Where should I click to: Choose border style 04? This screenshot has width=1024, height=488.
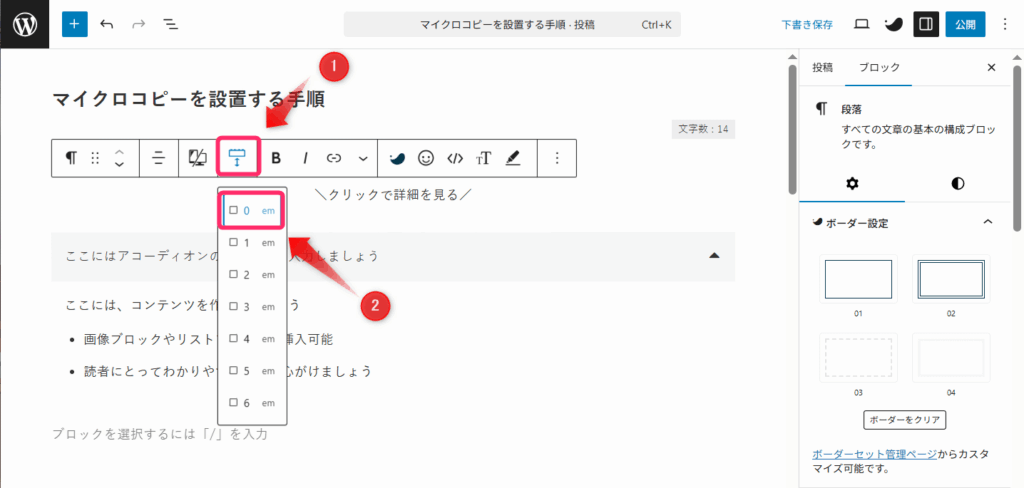tap(951, 357)
